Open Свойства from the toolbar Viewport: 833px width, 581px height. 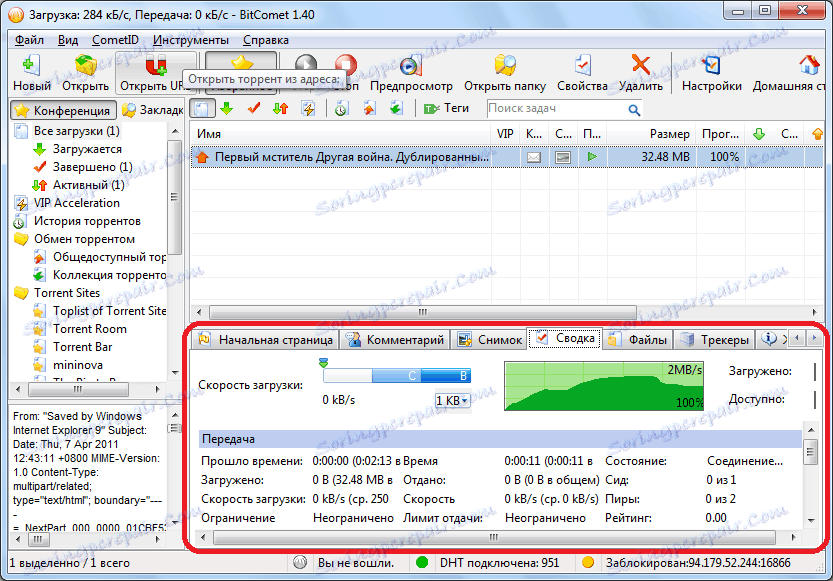pos(582,73)
